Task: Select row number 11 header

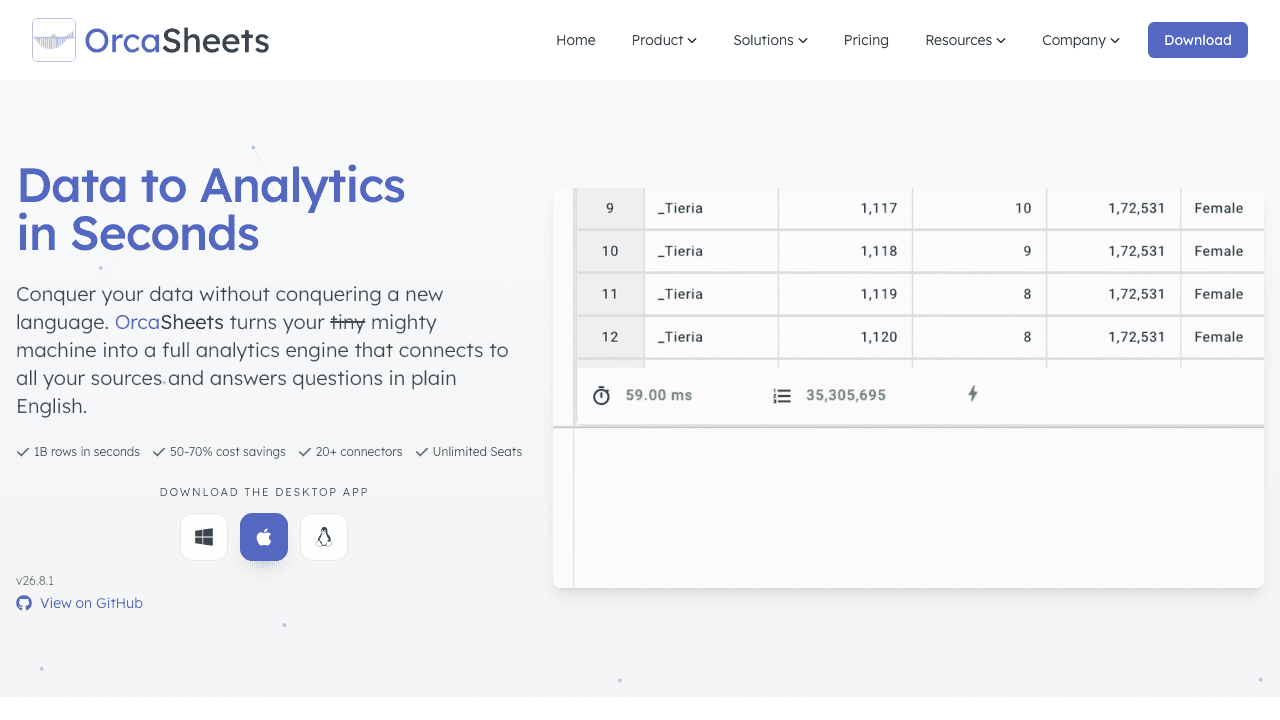Action: tap(610, 294)
